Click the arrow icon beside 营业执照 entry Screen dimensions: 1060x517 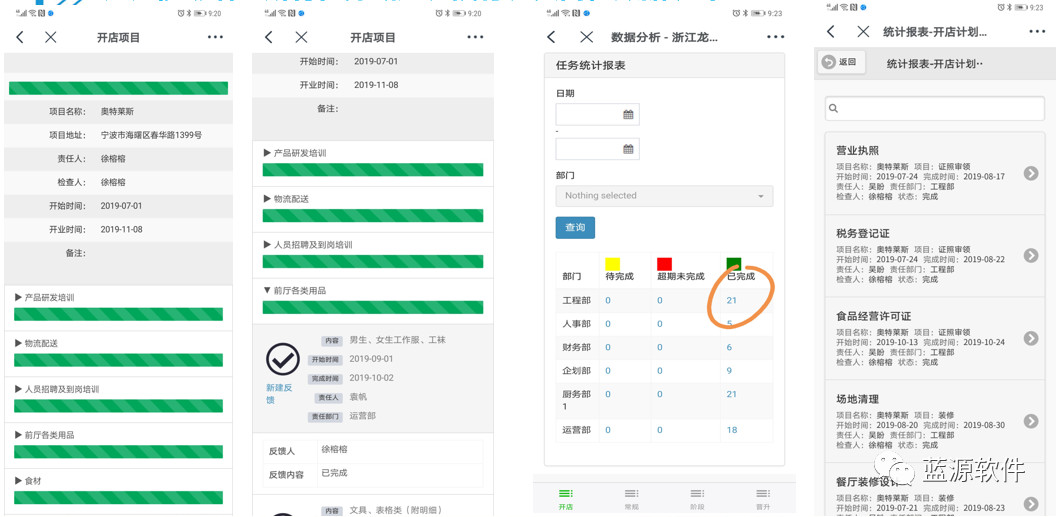(1030, 174)
